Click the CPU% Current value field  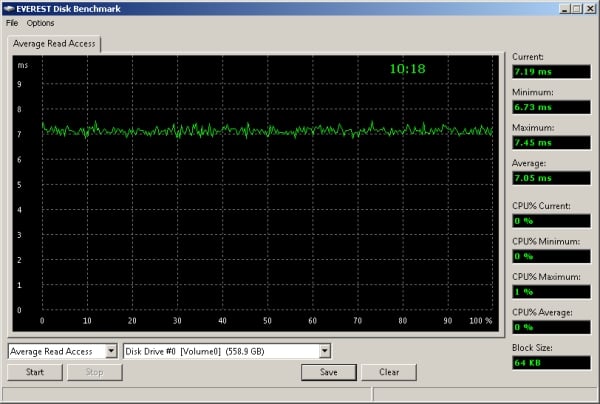click(550, 220)
